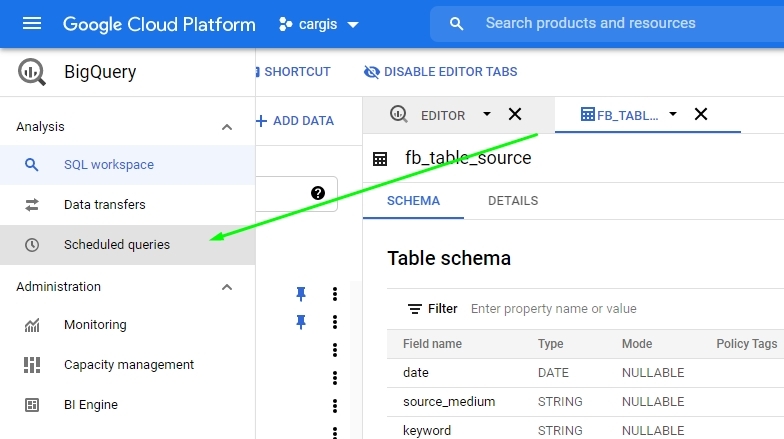784x439 pixels.
Task: Click the NULLABLE mode for source_medium
Action: click(x=653, y=402)
